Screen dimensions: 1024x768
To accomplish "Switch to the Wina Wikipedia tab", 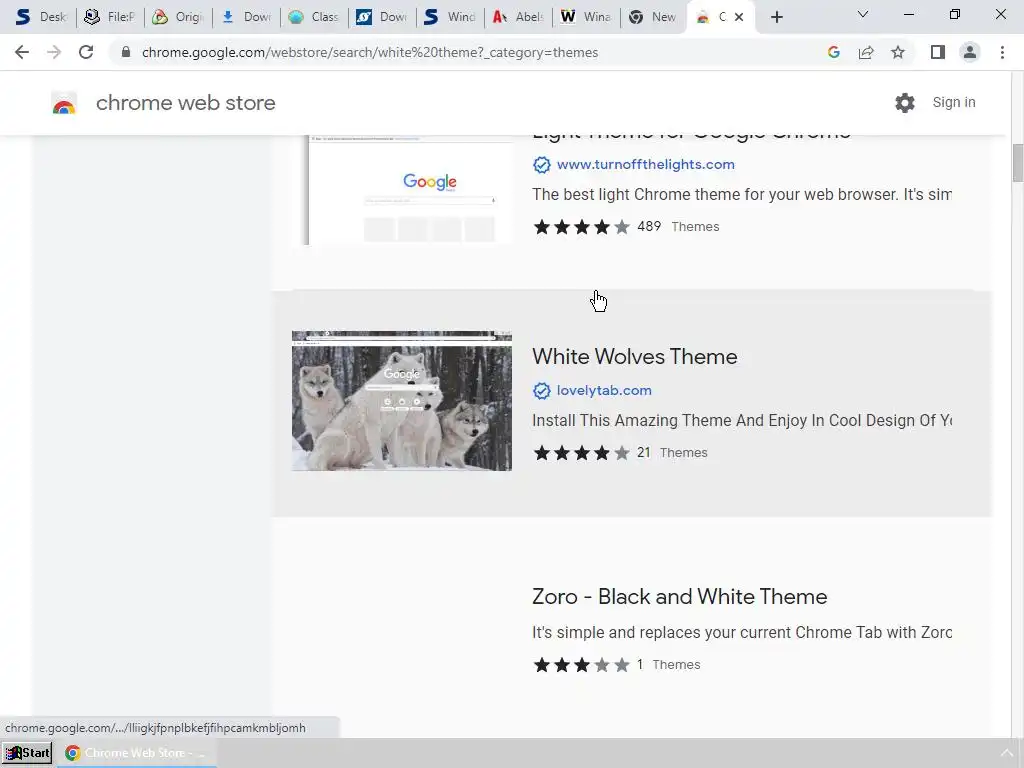I will point(586,17).
